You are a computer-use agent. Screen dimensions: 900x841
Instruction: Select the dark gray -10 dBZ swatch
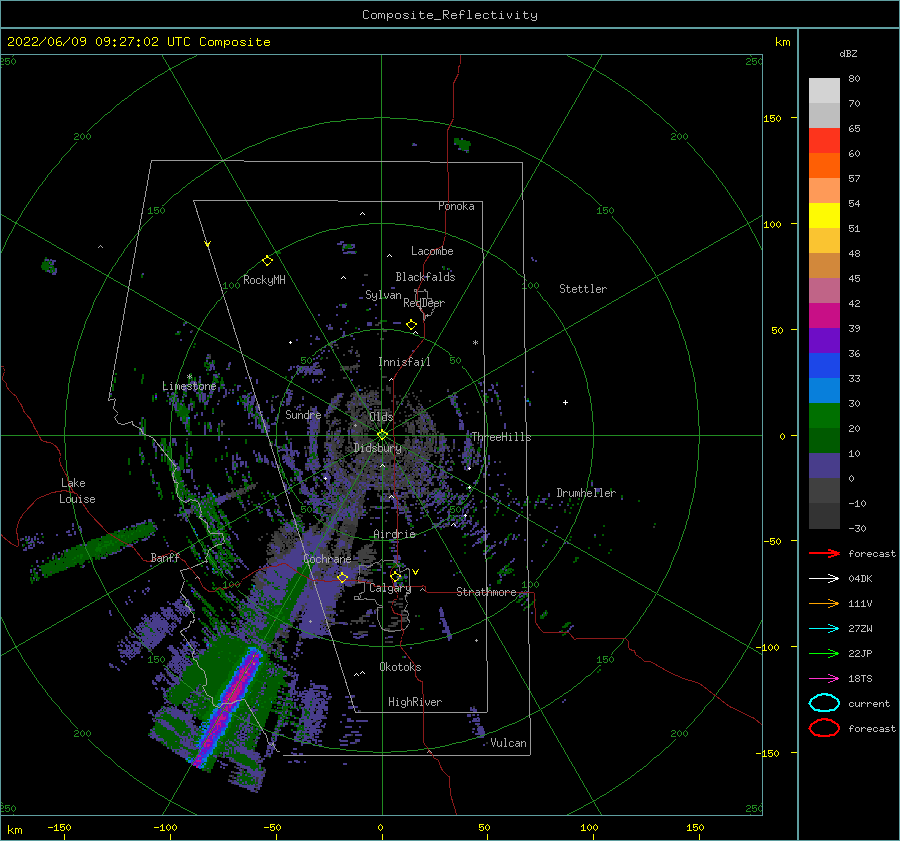coord(824,516)
